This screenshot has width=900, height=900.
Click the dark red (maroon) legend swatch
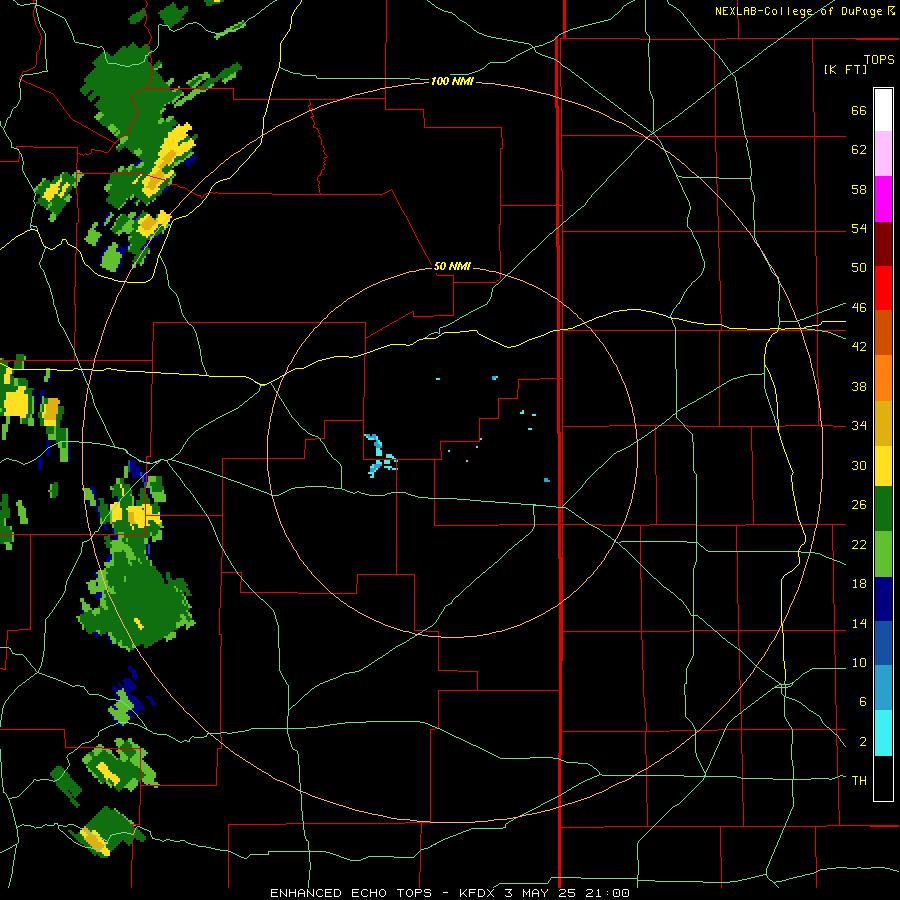click(x=883, y=243)
